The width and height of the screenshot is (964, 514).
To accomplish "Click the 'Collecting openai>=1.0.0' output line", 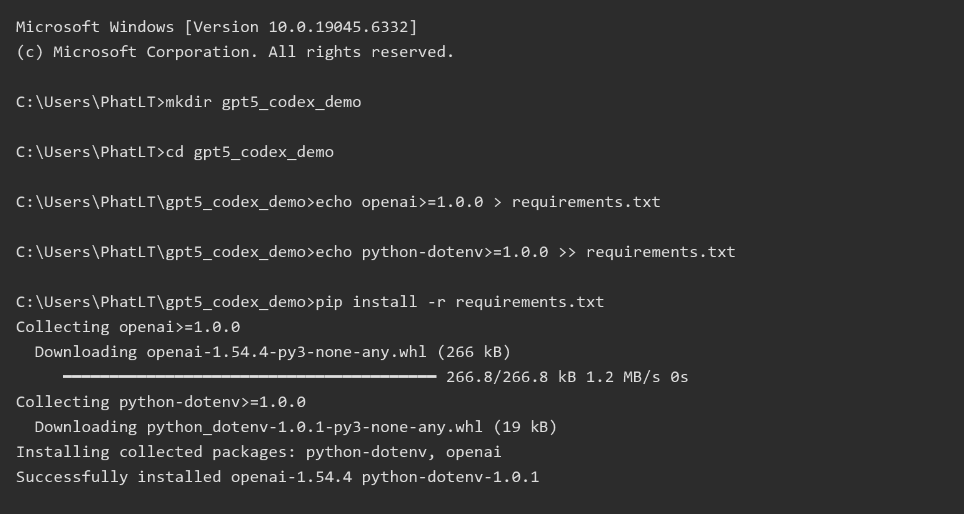I will [128, 327].
